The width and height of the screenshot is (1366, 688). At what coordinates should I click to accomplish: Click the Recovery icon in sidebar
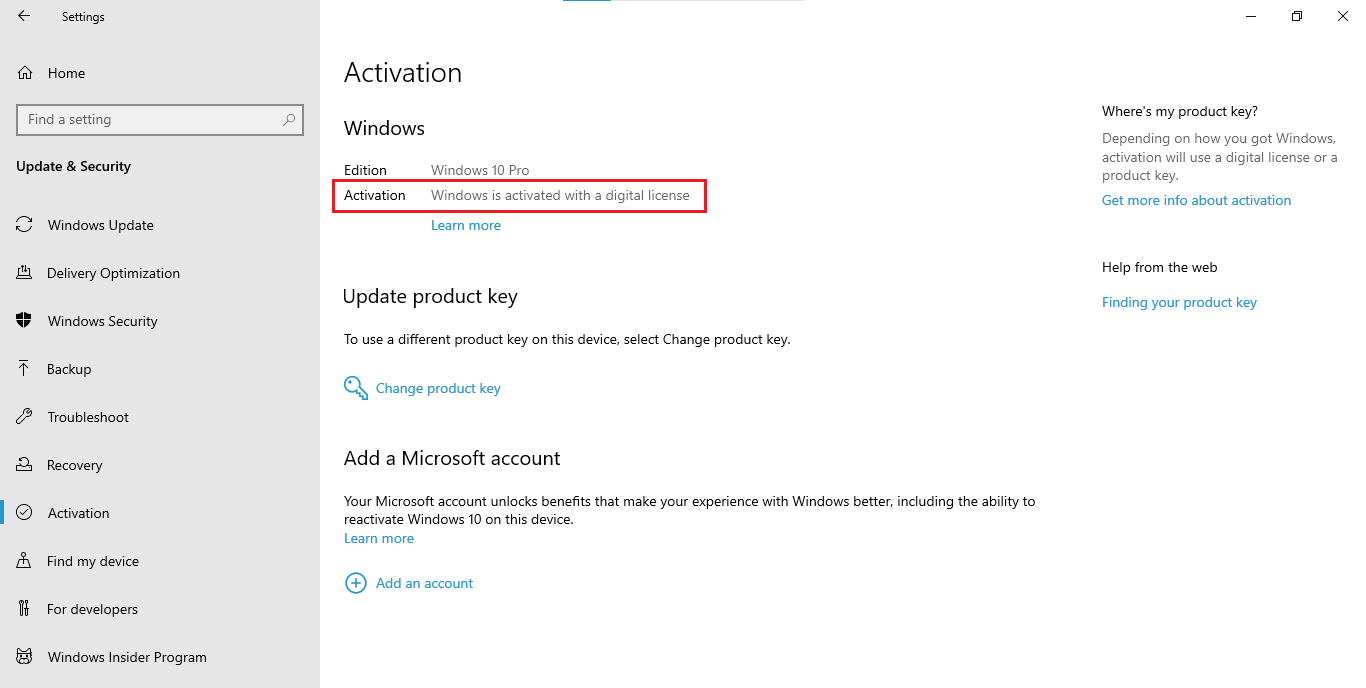pyautogui.click(x=25, y=465)
